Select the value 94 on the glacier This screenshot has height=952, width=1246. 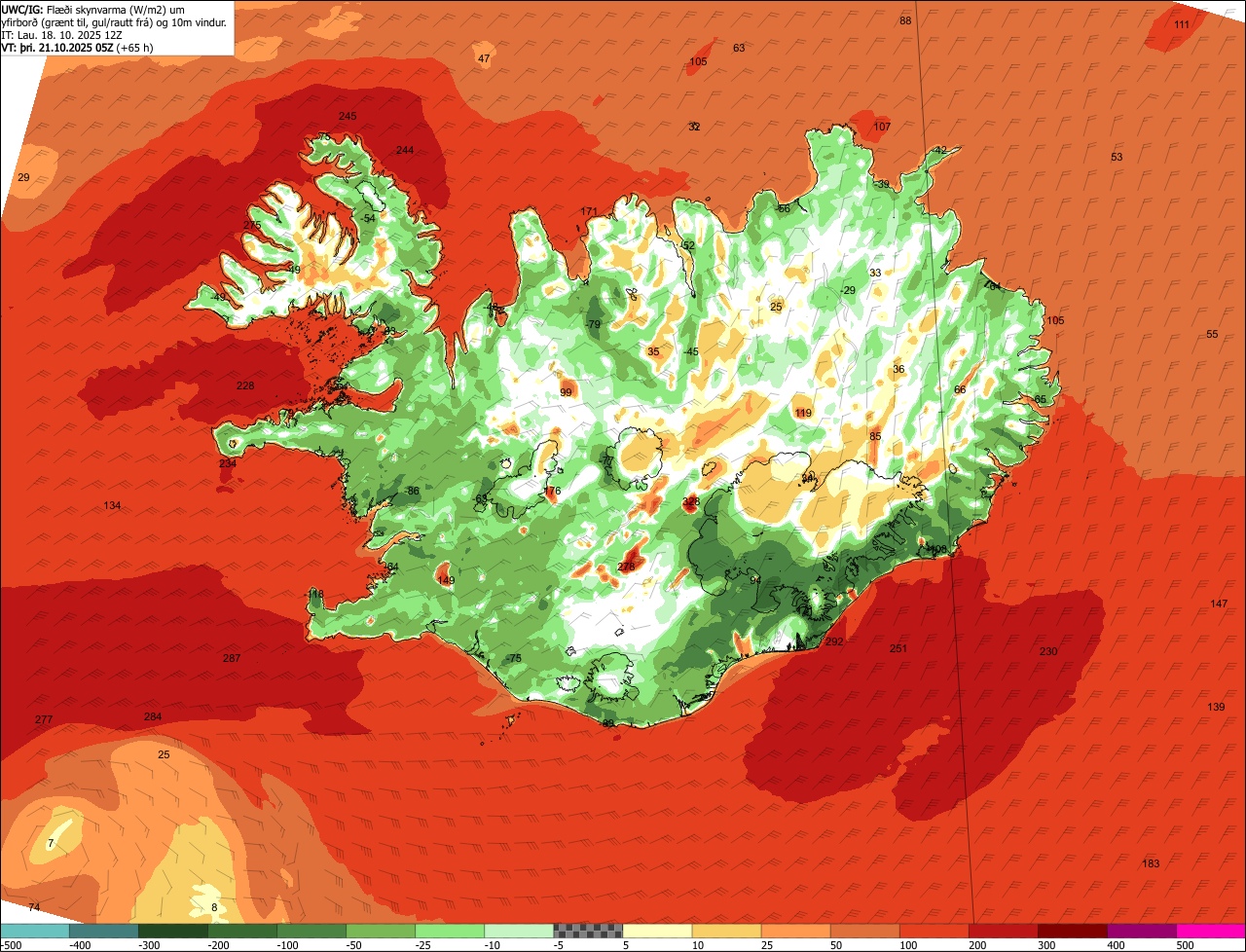tap(755, 581)
